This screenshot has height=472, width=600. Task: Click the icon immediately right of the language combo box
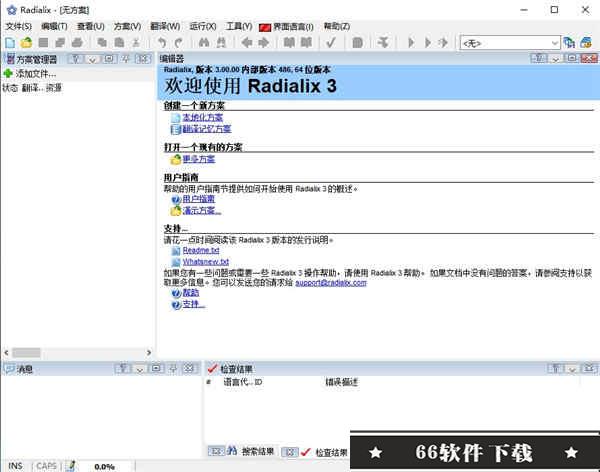pyautogui.click(x=569, y=42)
